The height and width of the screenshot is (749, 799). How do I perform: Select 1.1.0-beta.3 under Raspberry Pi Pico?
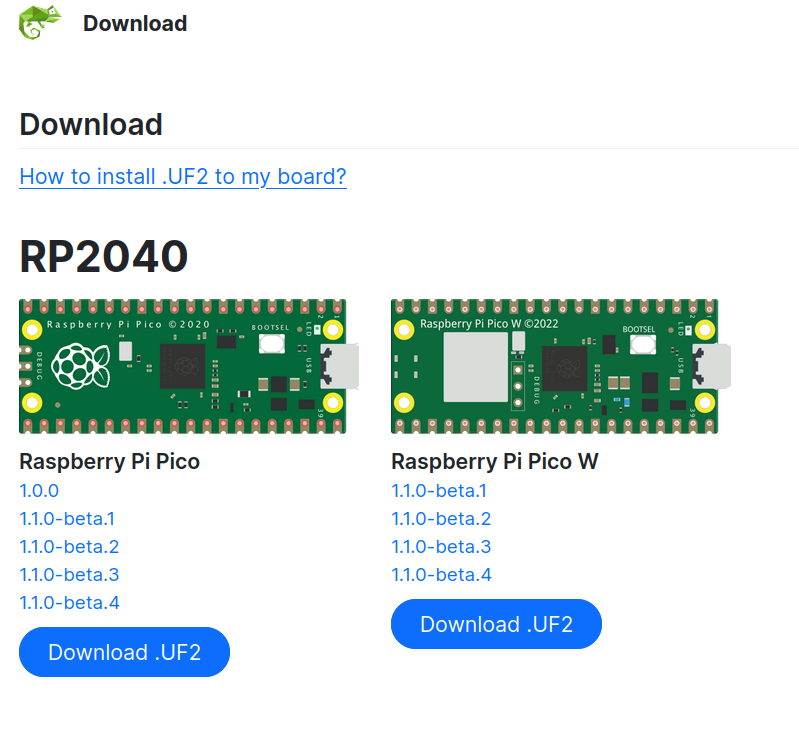[x=69, y=575]
